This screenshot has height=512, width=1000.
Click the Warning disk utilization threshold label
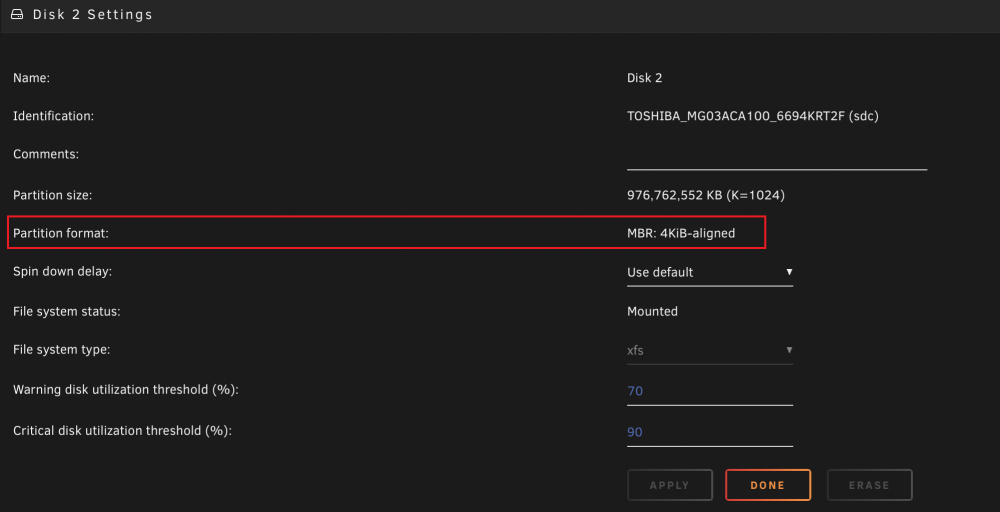point(126,390)
